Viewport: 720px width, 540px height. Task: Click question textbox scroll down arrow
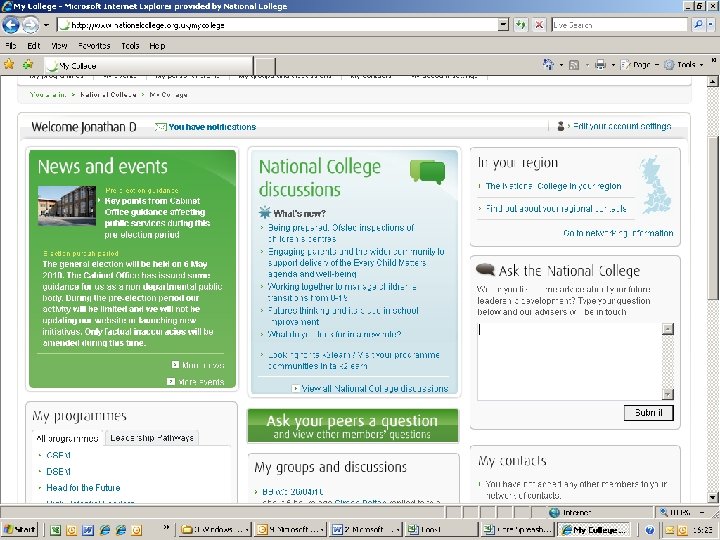pyautogui.click(x=668, y=394)
